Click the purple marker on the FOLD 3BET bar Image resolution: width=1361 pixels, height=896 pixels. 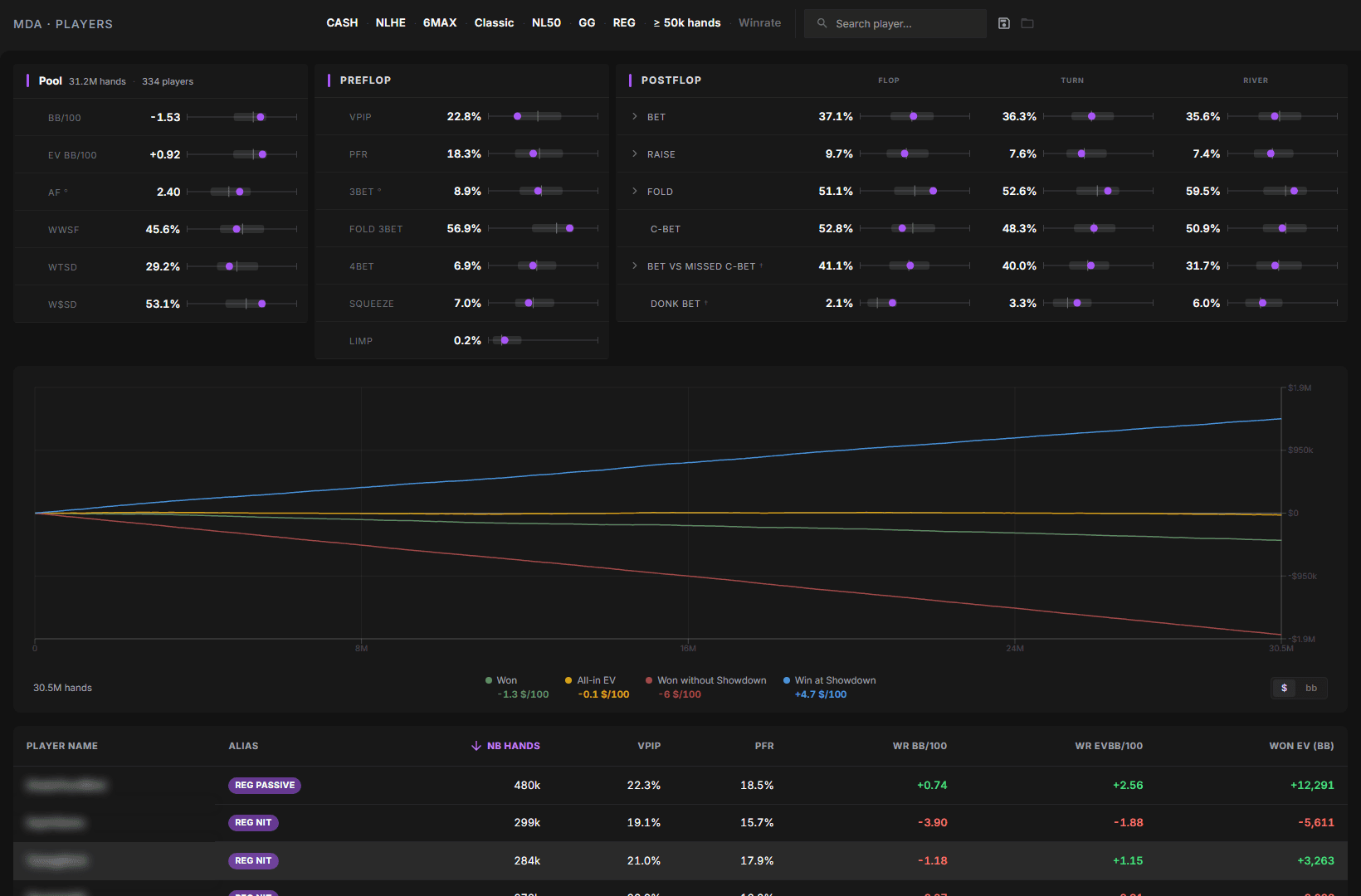point(569,228)
